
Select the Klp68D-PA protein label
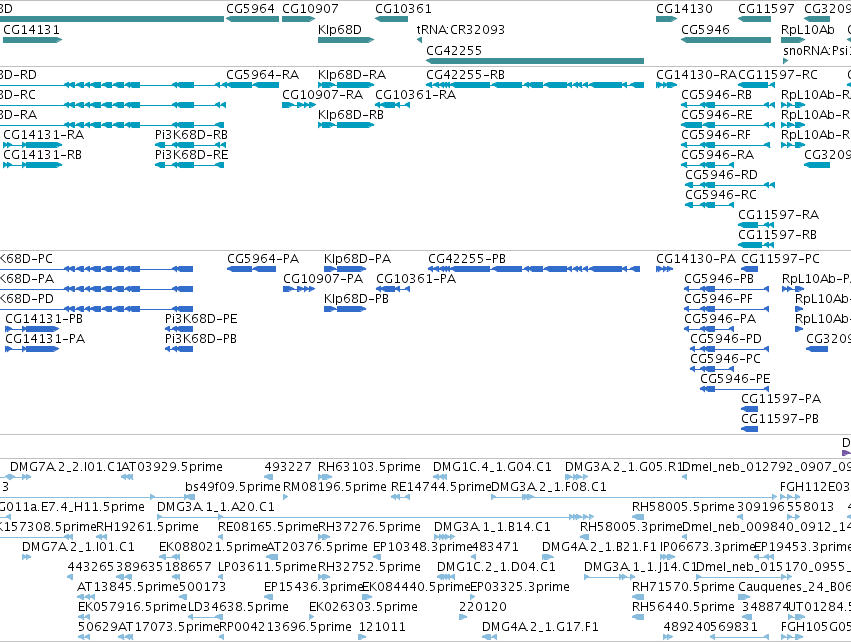tap(357, 259)
